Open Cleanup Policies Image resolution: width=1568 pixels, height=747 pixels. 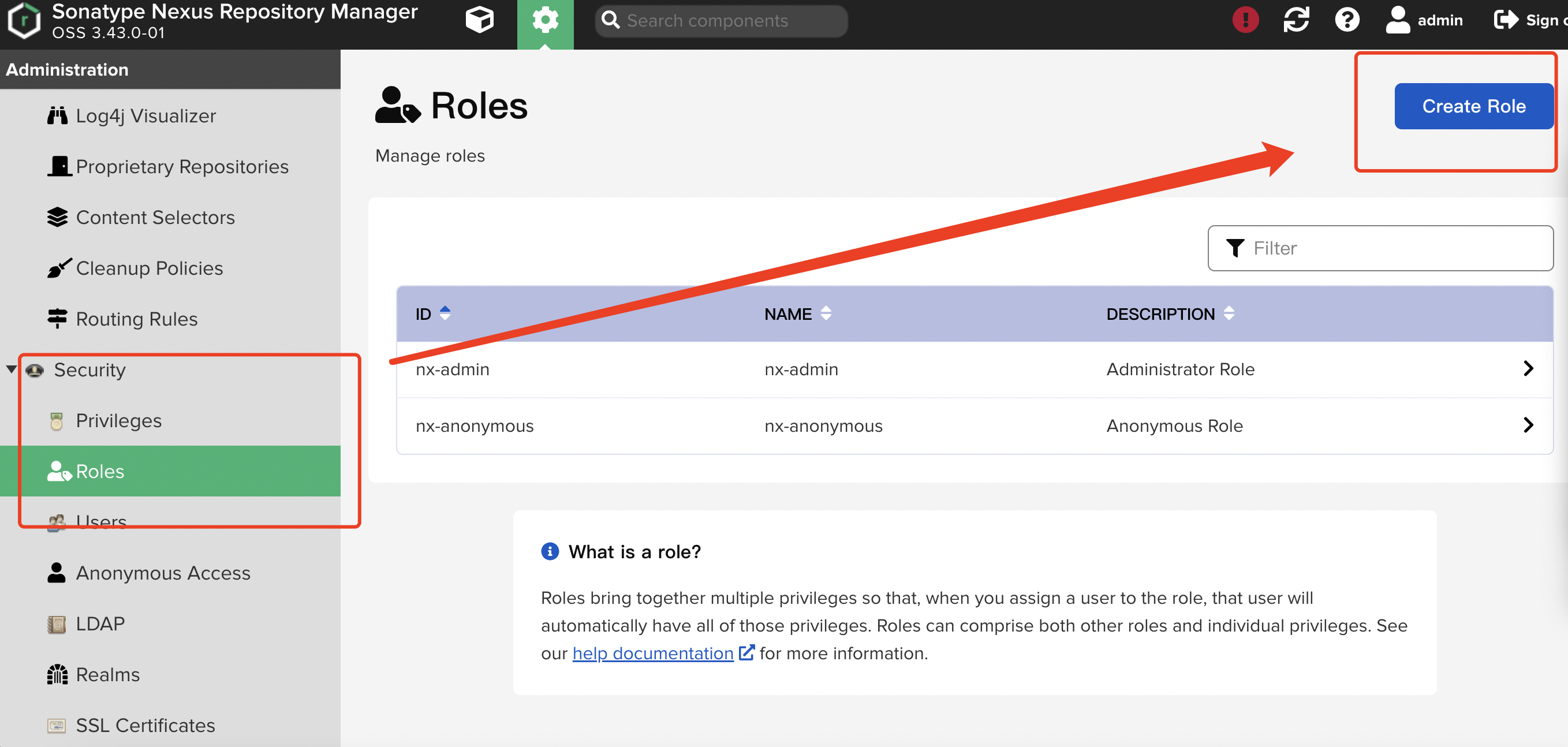pos(149,268)
